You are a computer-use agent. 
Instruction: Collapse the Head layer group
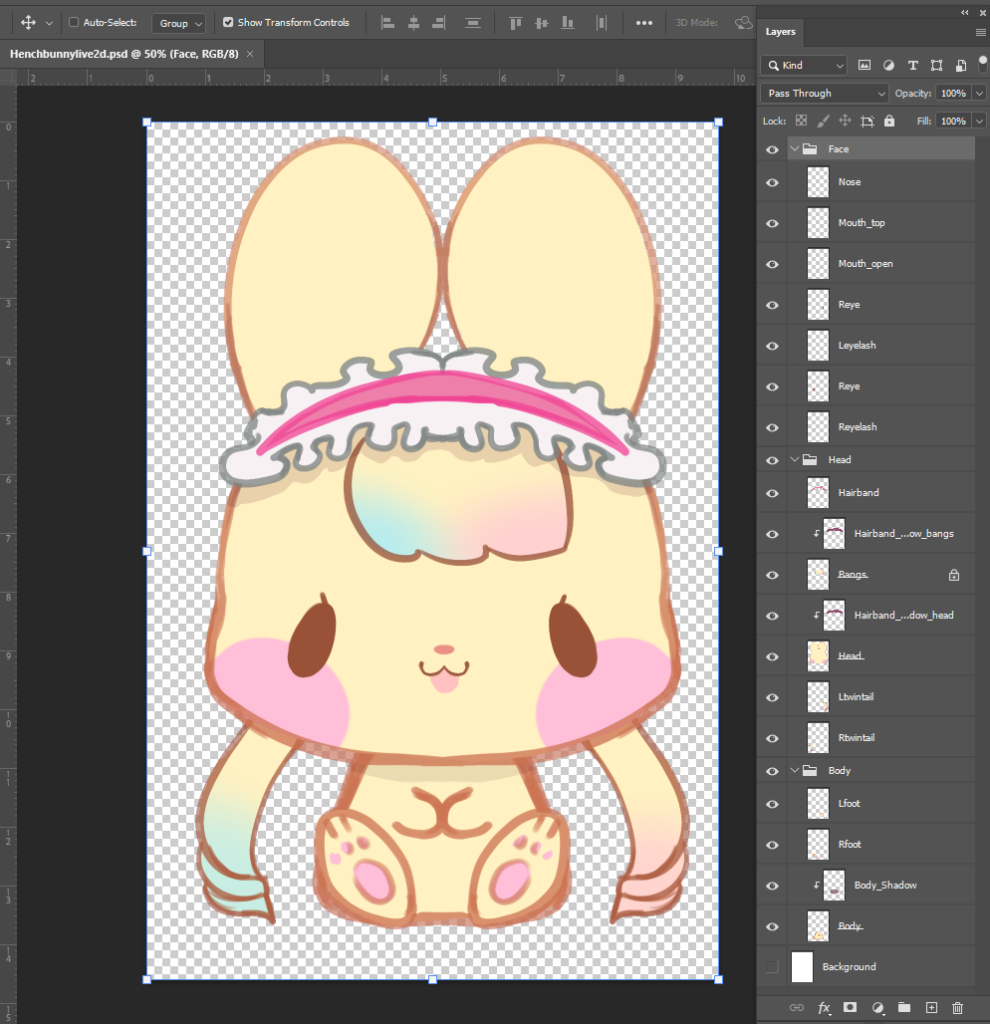pyautogui.click(x=796, y=460)
